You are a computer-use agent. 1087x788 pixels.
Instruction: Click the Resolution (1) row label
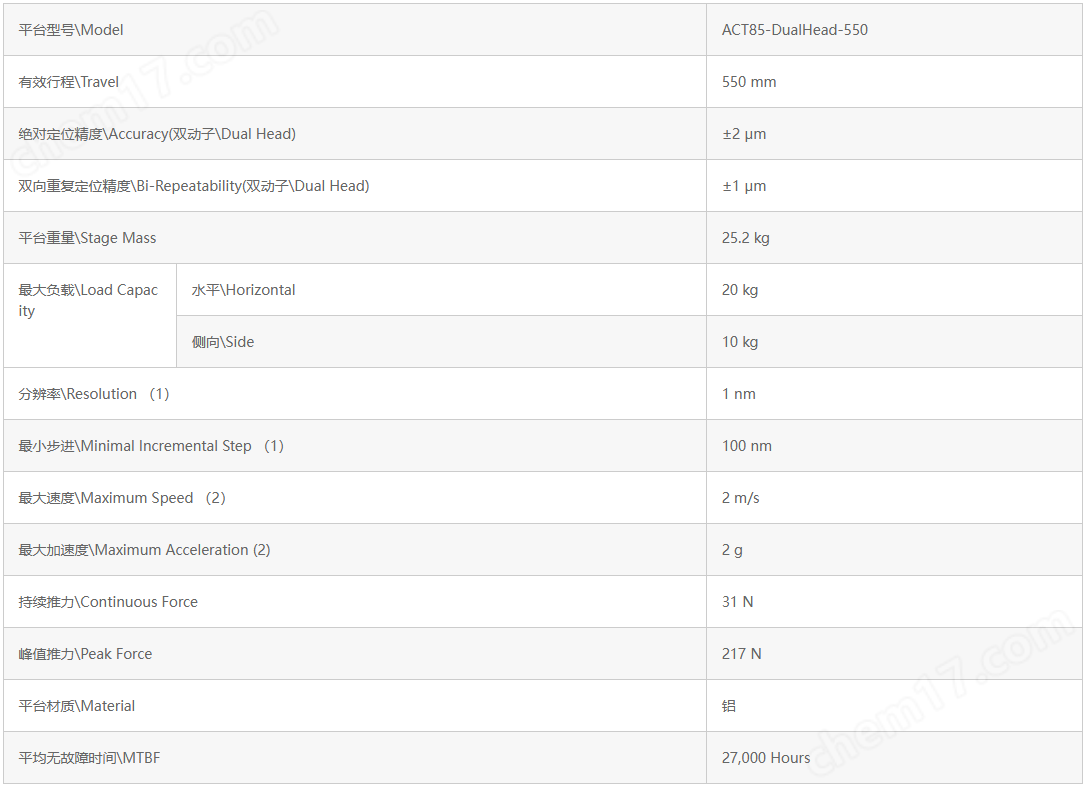tap(355, 394)
